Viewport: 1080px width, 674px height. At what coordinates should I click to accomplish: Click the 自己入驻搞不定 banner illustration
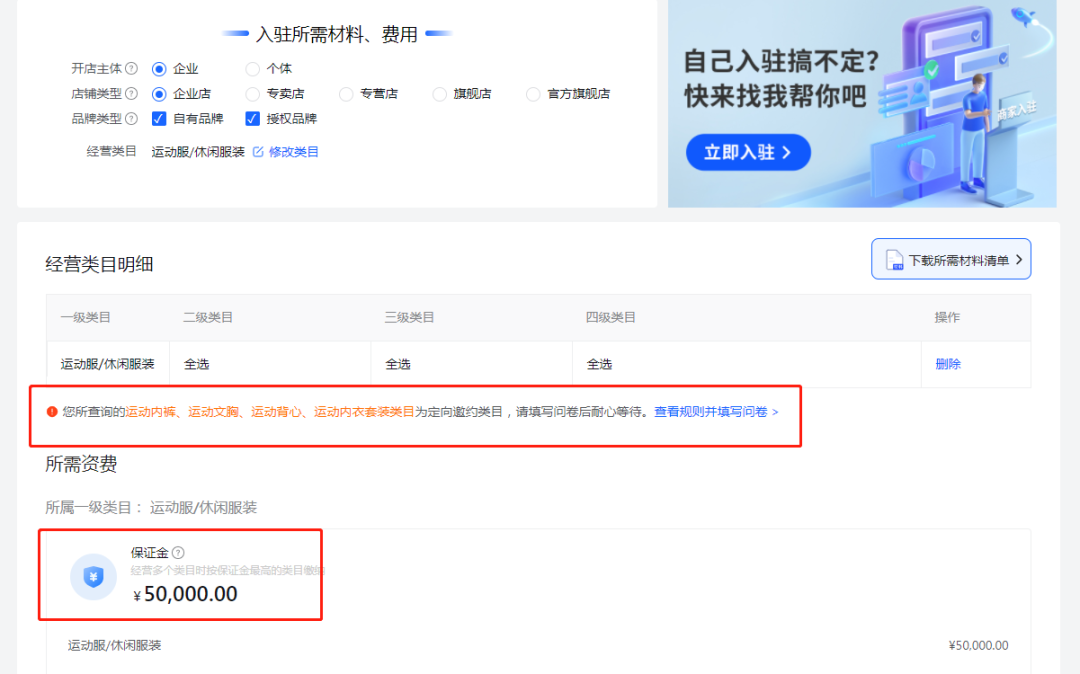click(862, 103)
